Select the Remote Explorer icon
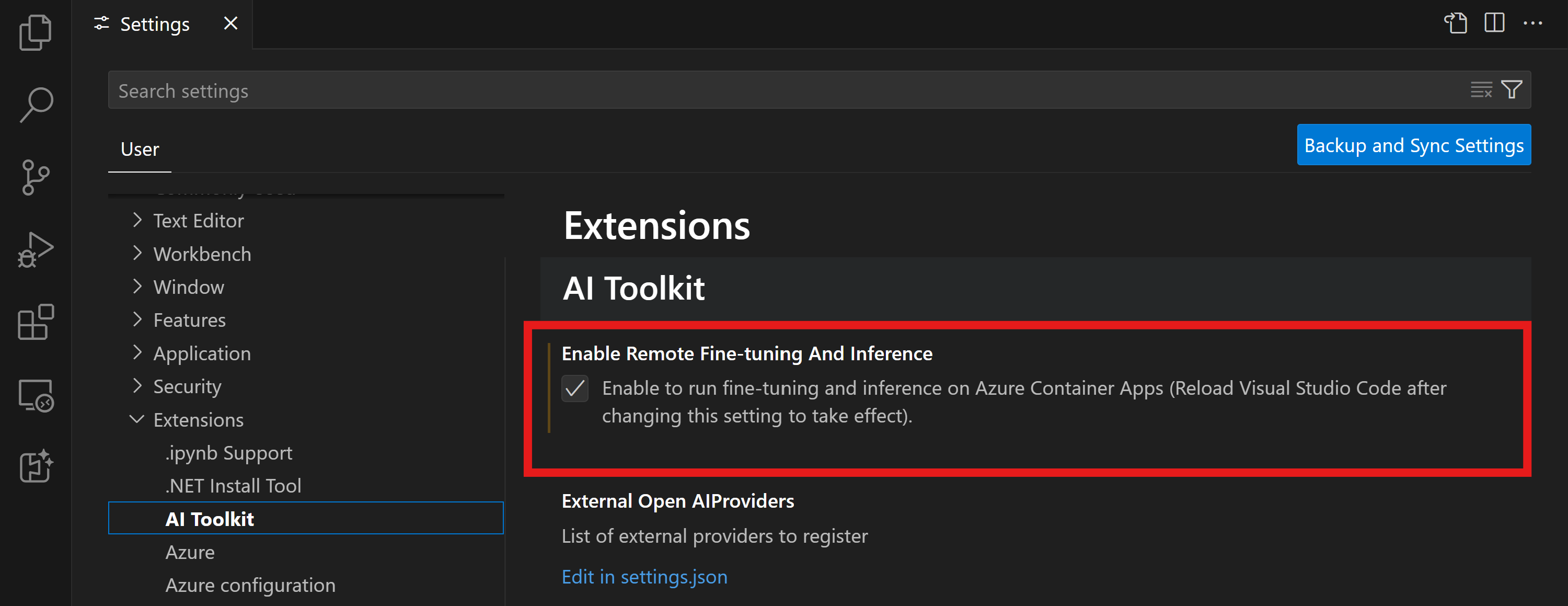Viewport: 1568px width, 606px height. (x=34, y=396)
